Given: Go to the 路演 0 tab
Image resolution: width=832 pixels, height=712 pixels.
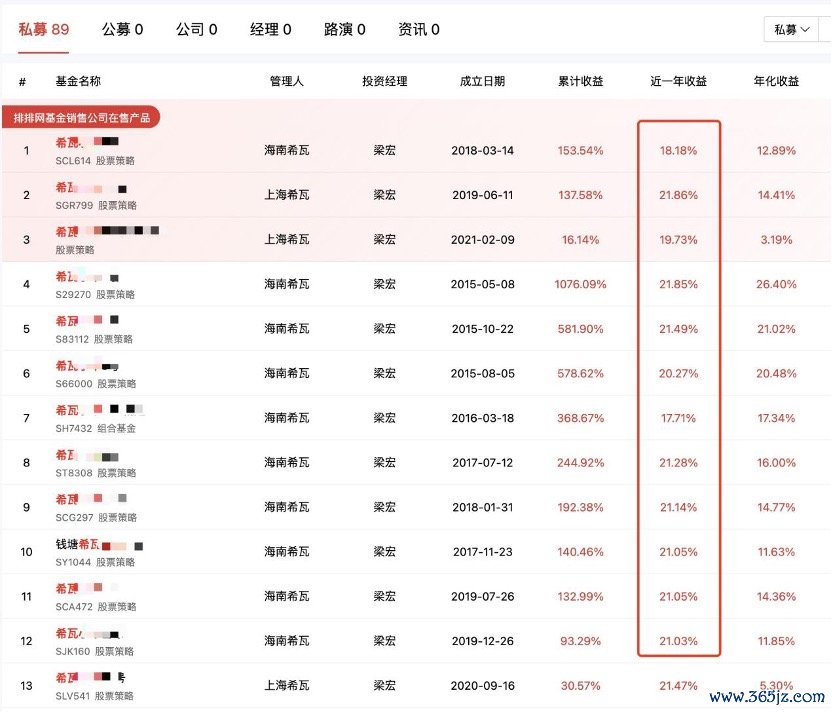Looking at the screenshot, I should tap(344, 30).
